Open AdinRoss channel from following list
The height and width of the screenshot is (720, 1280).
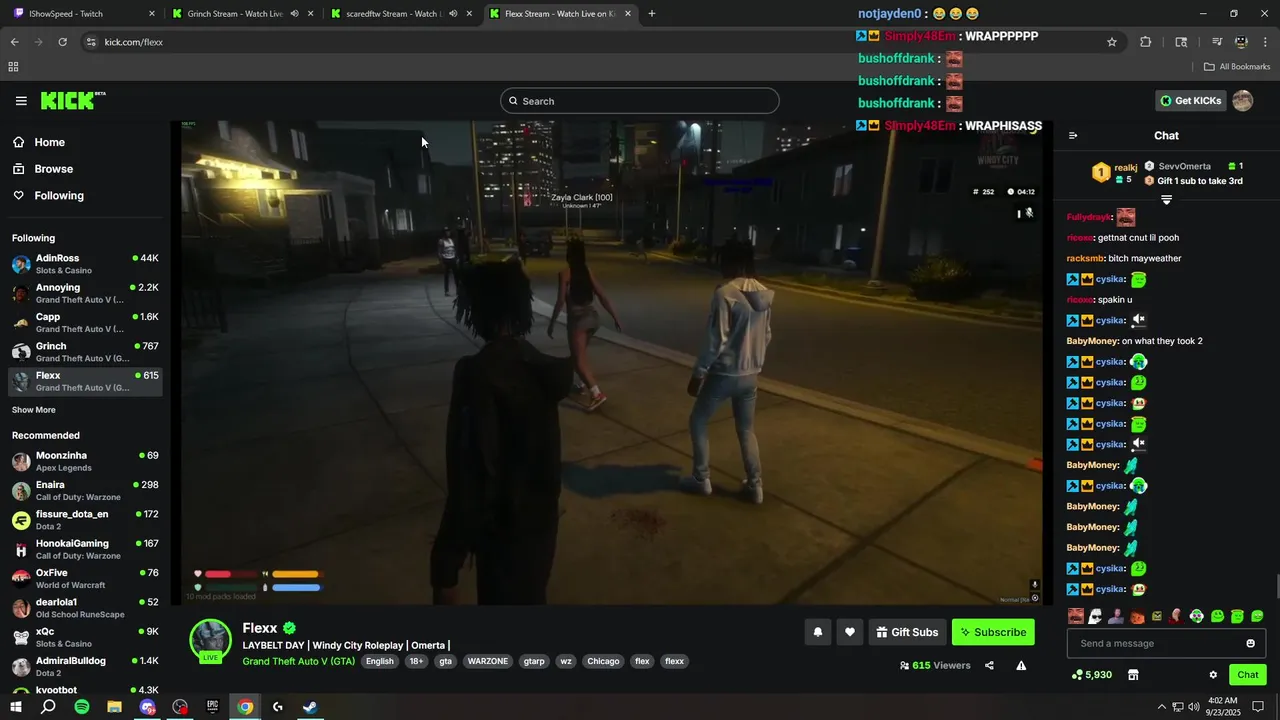coord(85,264)
